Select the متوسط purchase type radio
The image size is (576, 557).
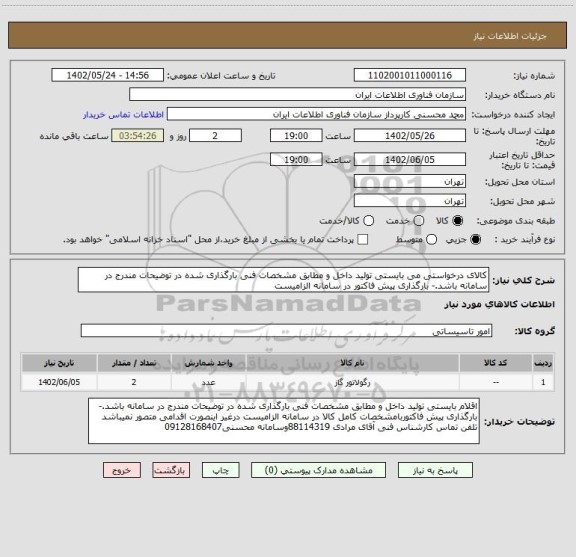coord(431,240)
